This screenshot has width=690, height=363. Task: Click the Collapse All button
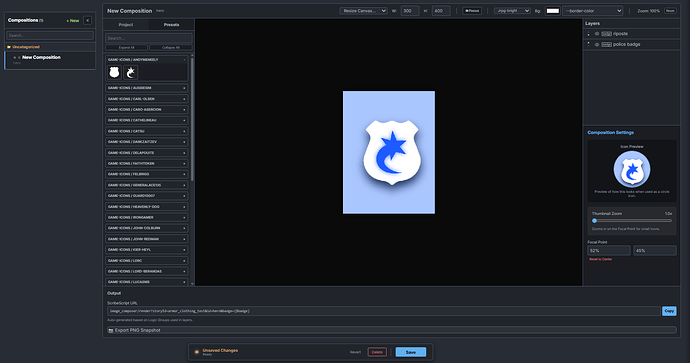171,47
